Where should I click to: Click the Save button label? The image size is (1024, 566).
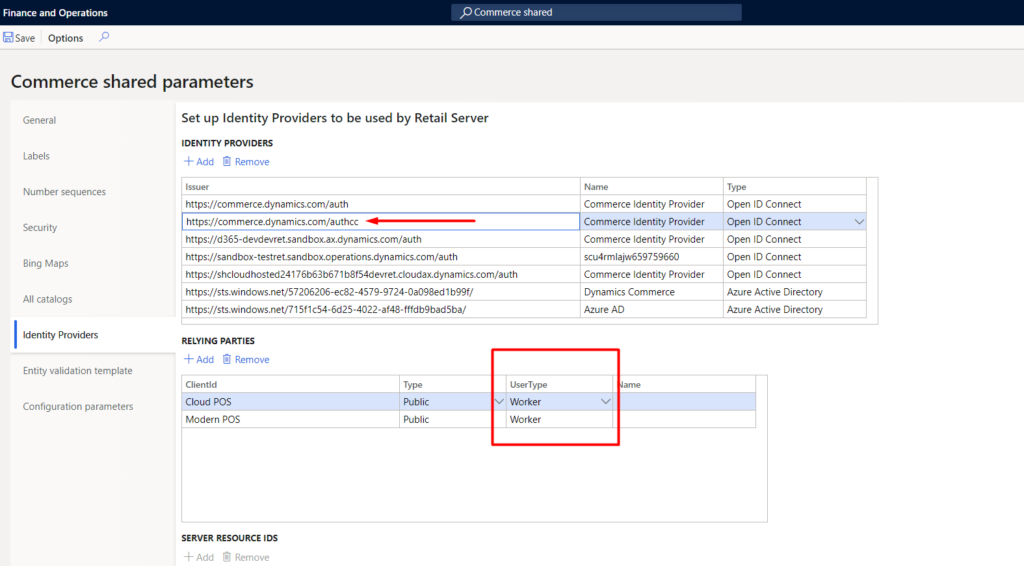click(25, 38)
